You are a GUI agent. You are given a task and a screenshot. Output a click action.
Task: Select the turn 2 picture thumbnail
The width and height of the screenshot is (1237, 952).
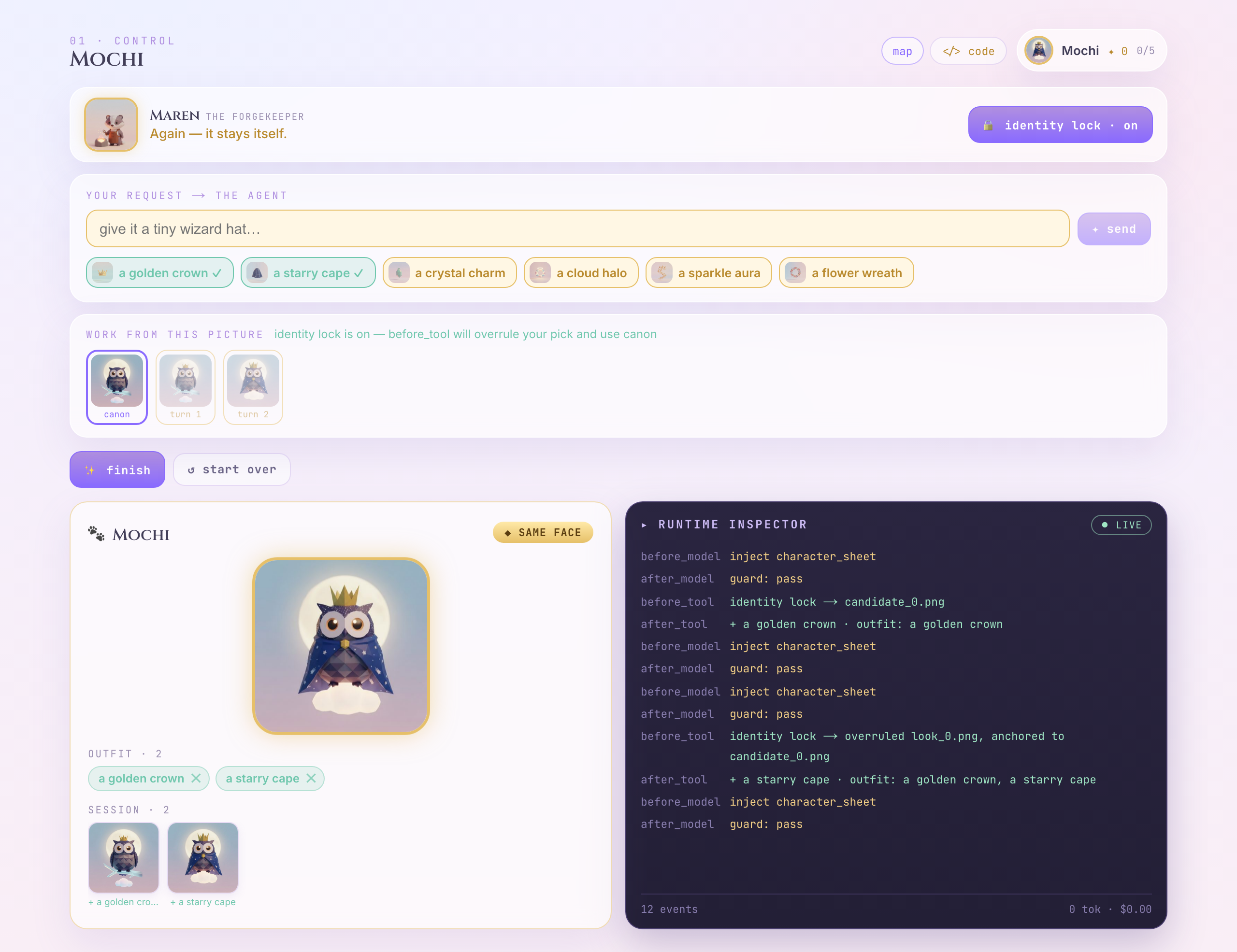click(x=253, y=387)
